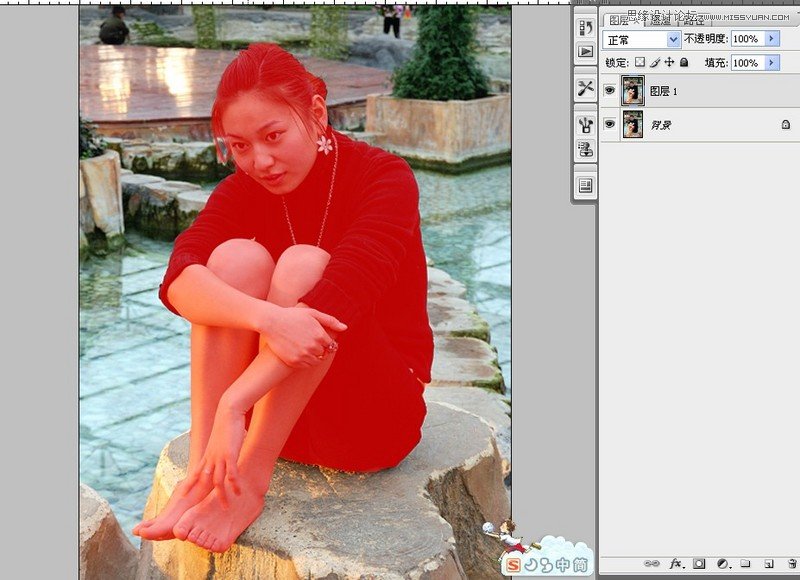Open the 填充 fill slider arrow
The image size is (800, 580).
pyautogui.click(x=772, y=62)
